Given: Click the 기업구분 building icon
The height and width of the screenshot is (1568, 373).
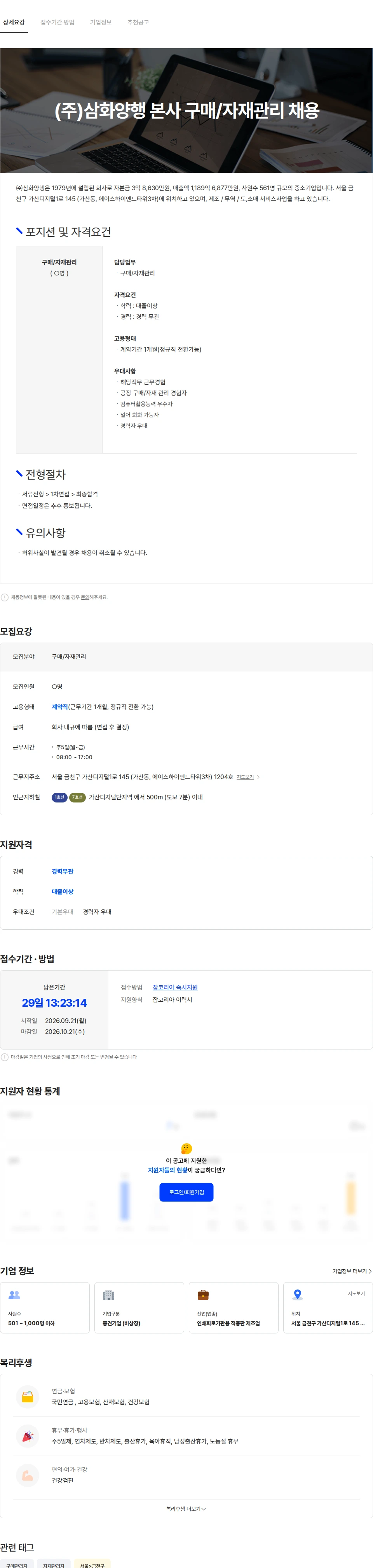Looking at the screenshot, I should pos(109,1295).
